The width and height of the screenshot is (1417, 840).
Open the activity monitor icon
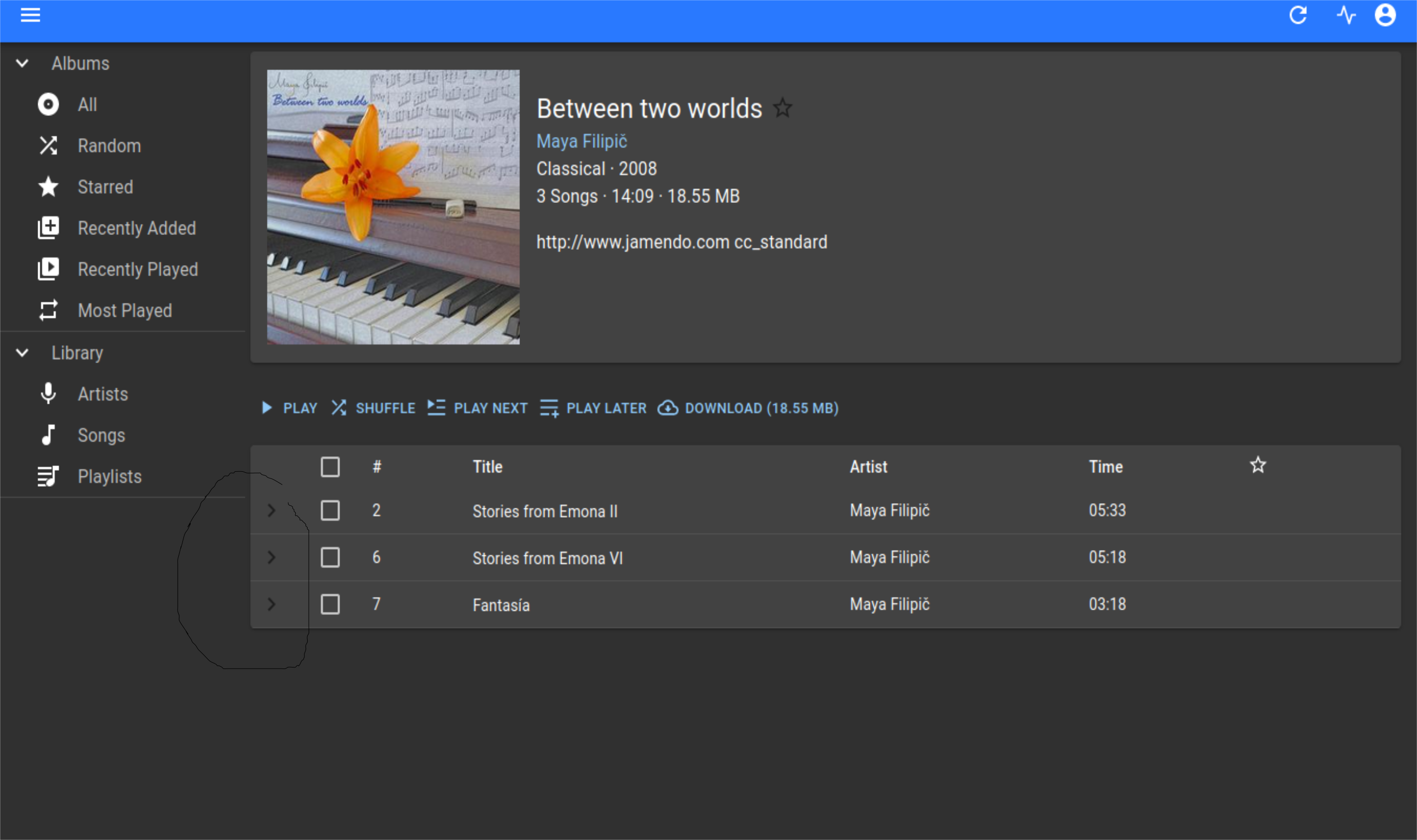(1346, 15)
